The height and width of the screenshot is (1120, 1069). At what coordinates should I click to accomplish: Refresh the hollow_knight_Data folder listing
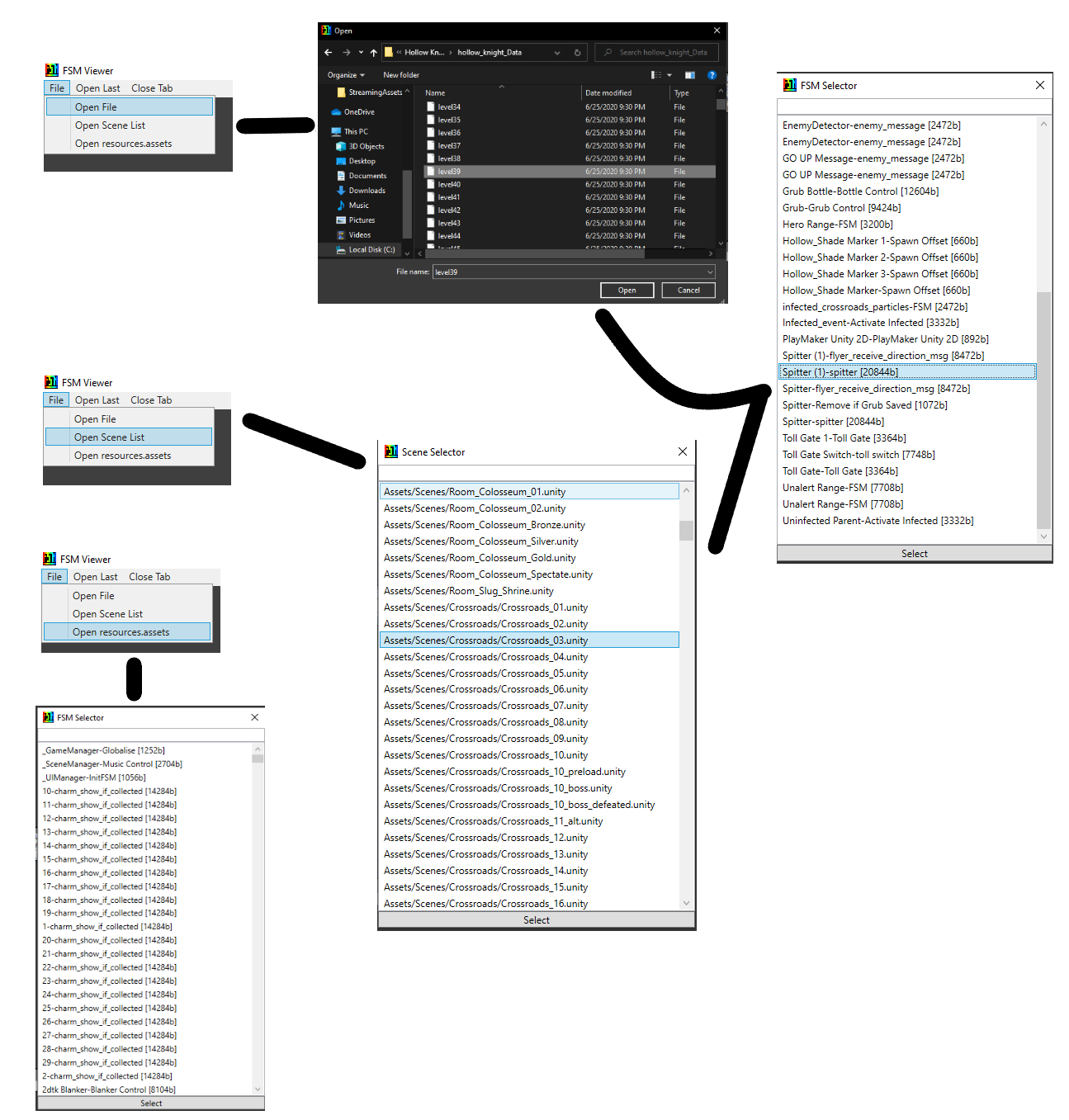pos(577,52)
